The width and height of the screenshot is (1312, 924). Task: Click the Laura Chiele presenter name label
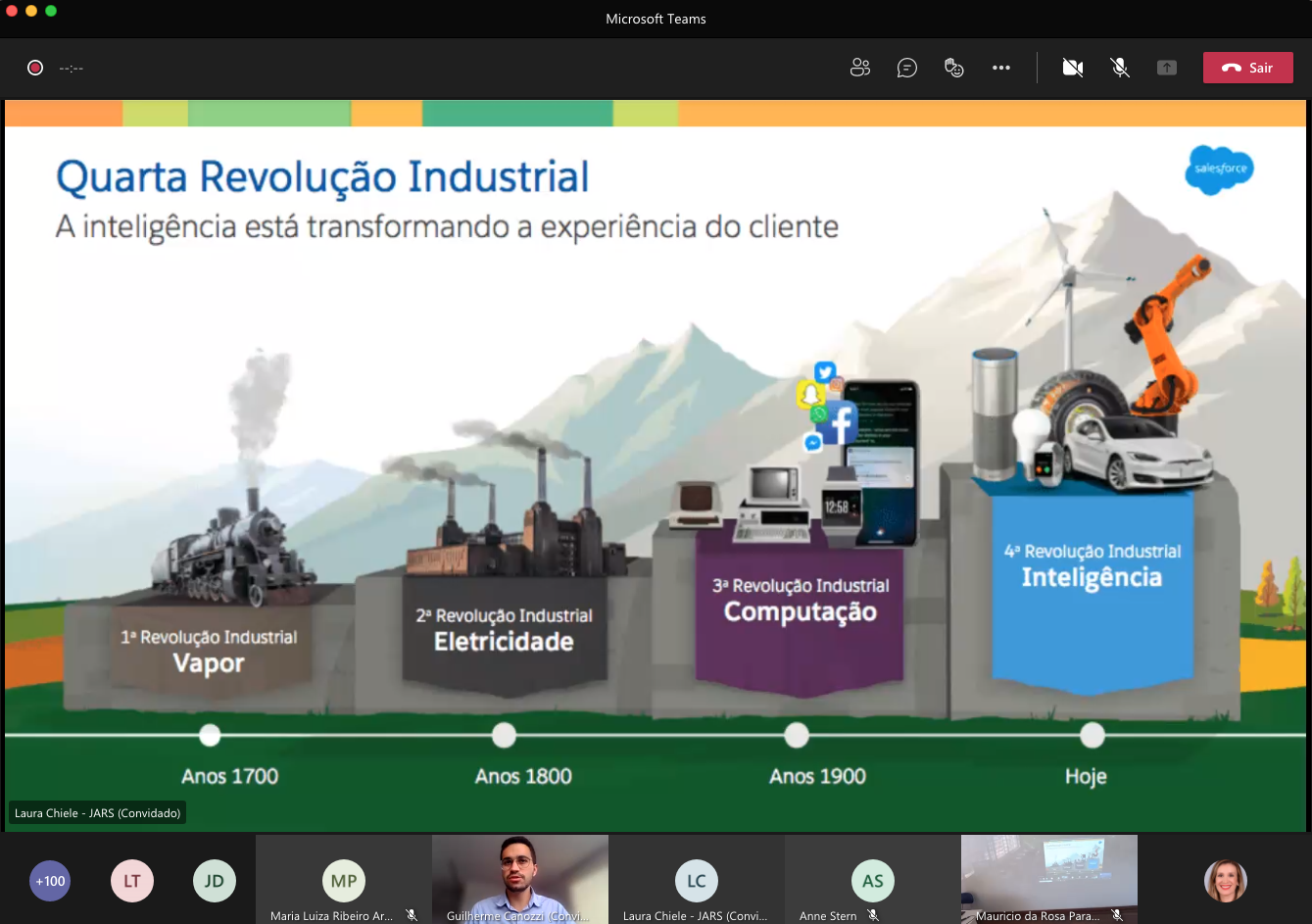coord(98,813)
